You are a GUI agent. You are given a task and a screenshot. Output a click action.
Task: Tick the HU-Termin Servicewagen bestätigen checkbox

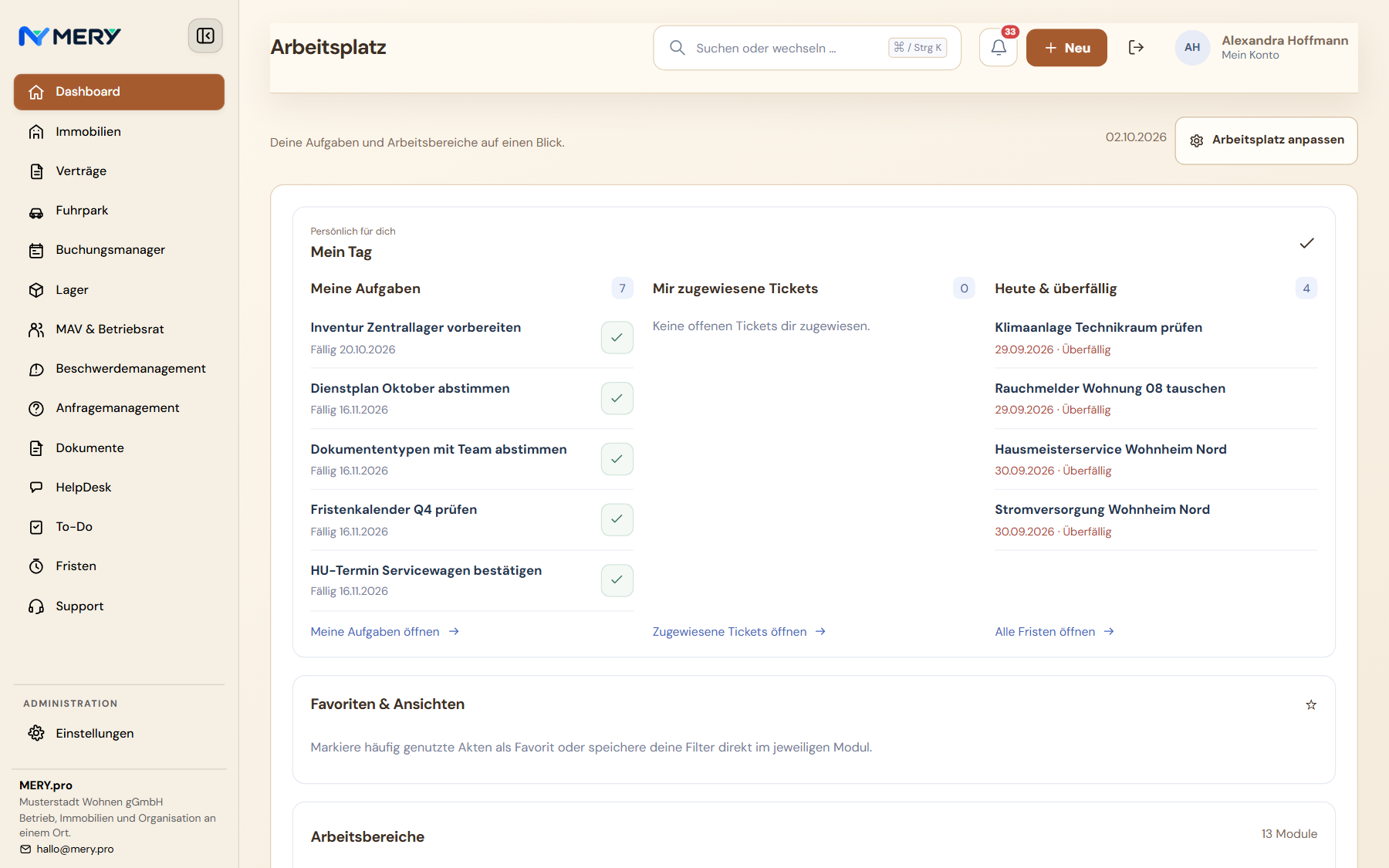tap(617, 580)
